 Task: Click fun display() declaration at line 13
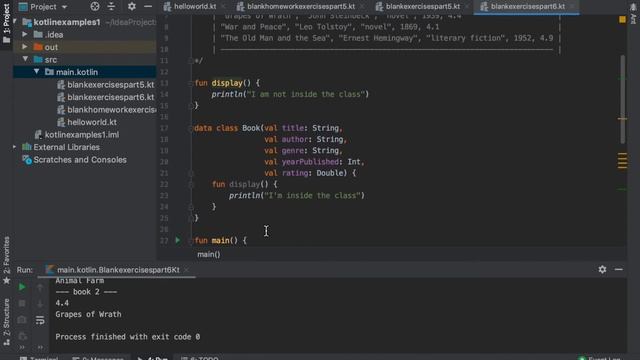click(227, 83)
